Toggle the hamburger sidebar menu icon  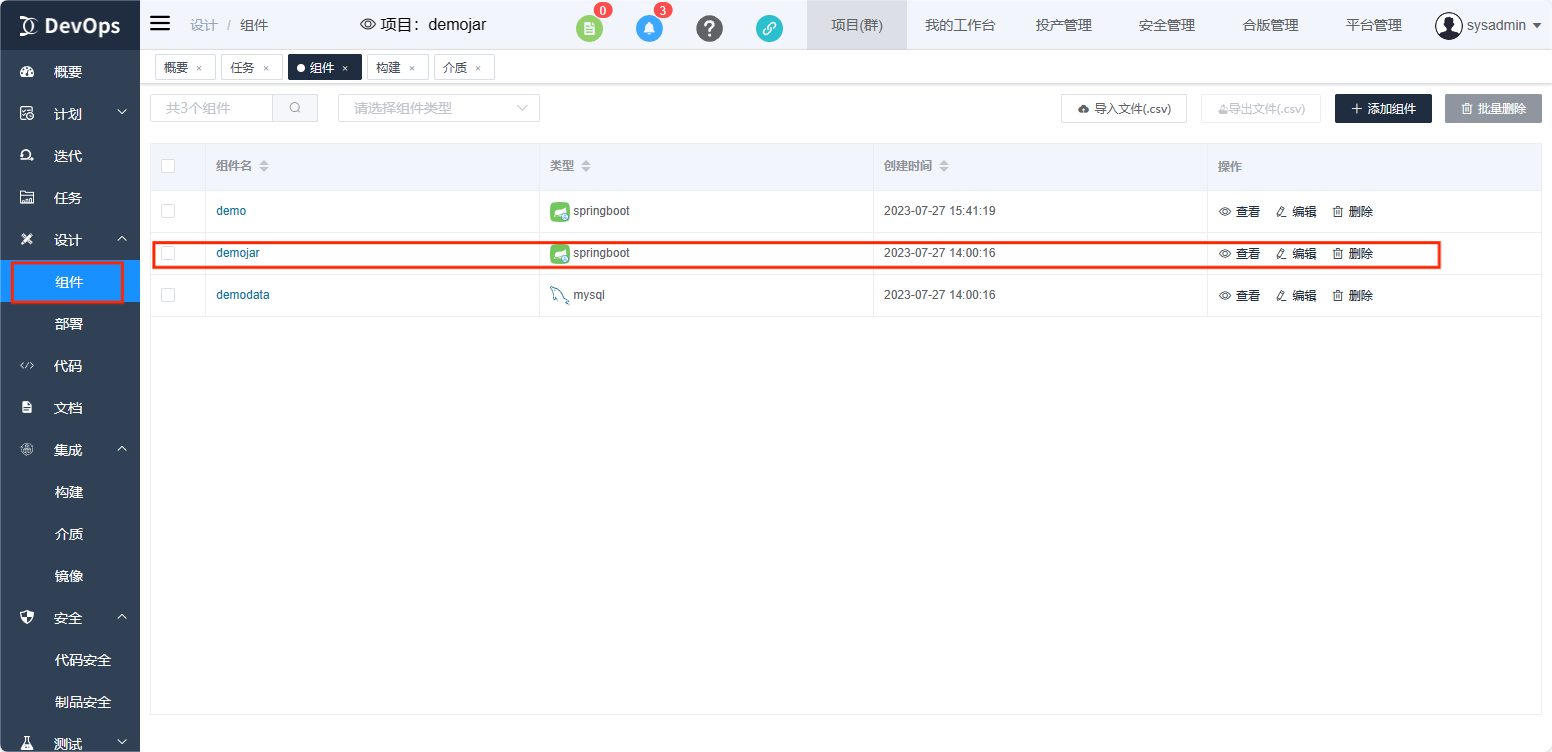[160, 24]
